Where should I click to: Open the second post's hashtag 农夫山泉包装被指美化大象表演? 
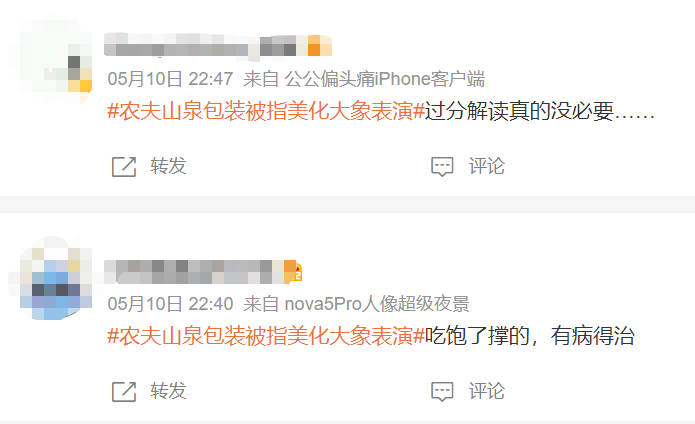click(x=266, y=336)
